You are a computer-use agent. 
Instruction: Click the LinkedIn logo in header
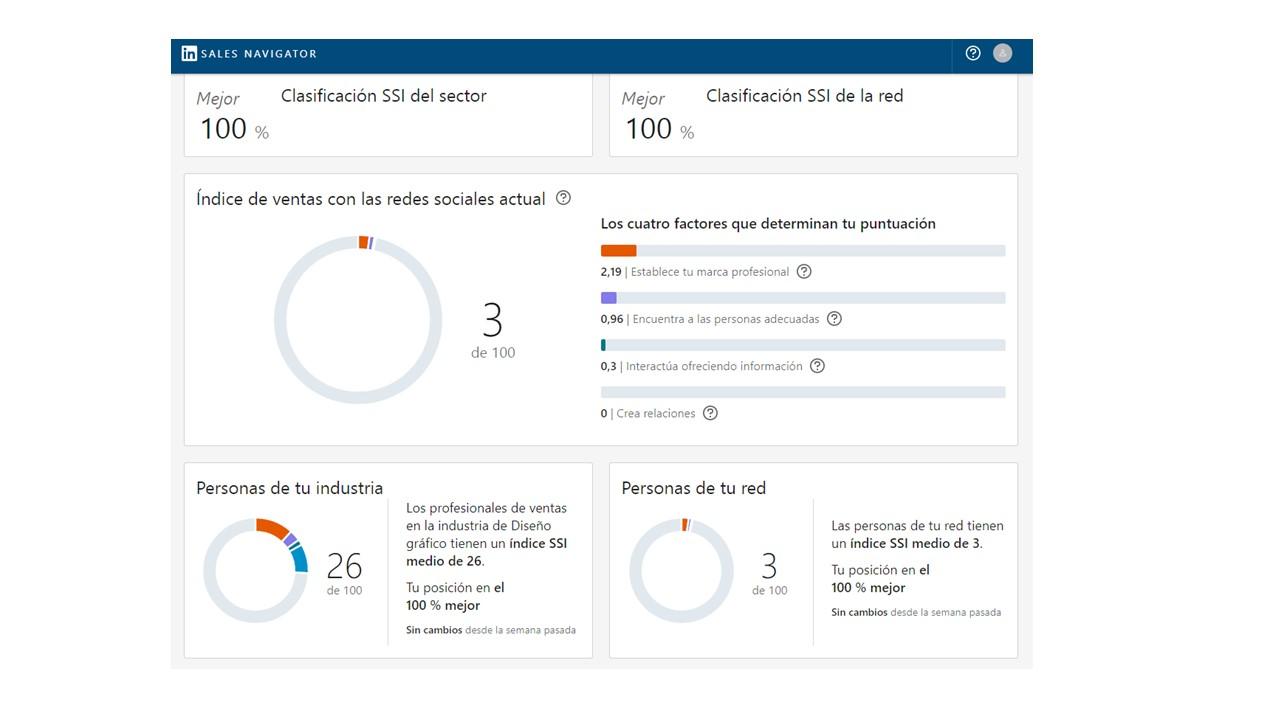coord(189,54)
